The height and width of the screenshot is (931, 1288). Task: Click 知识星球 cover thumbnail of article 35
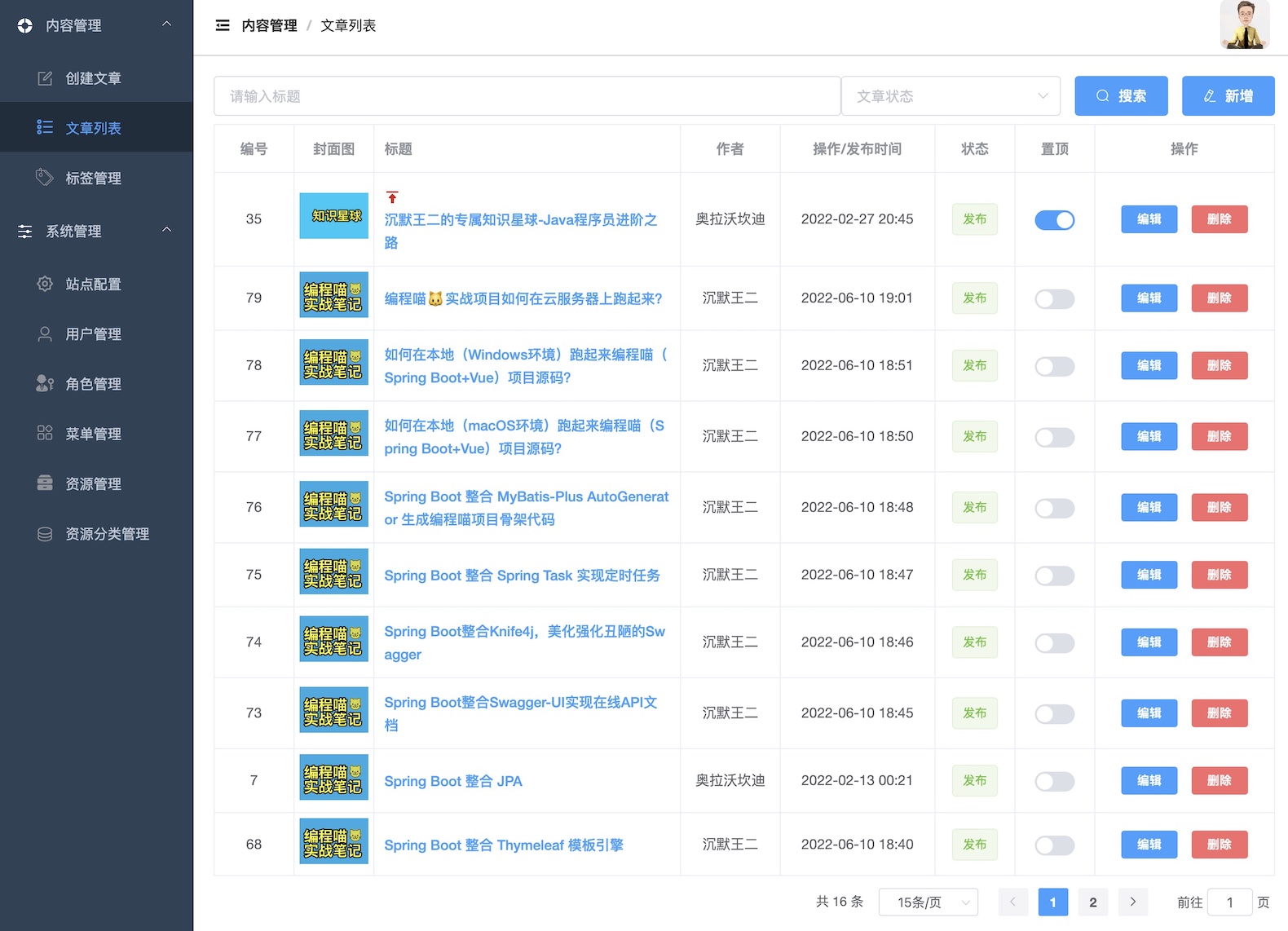coord(334,215)
